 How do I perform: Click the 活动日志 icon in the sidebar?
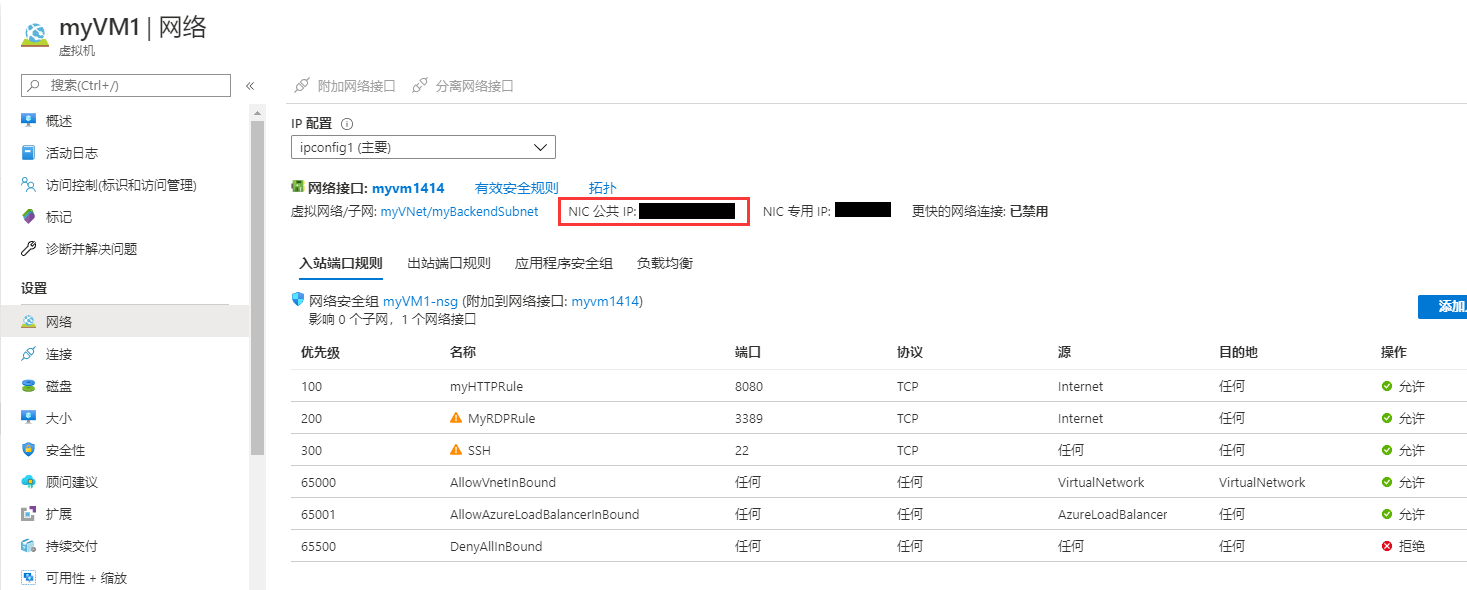click(29, 153)
